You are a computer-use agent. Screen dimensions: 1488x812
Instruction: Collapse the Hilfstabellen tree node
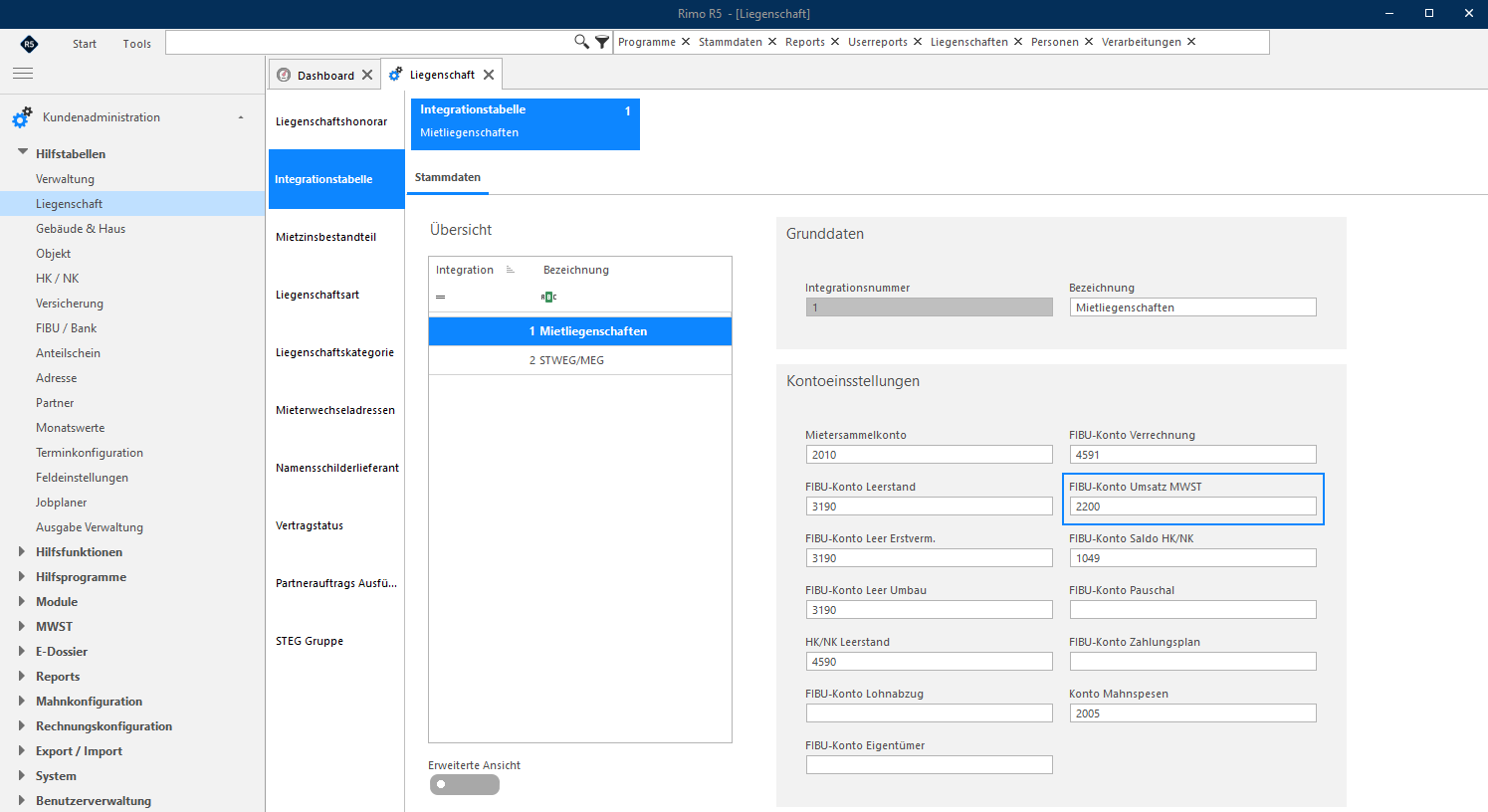23,153
